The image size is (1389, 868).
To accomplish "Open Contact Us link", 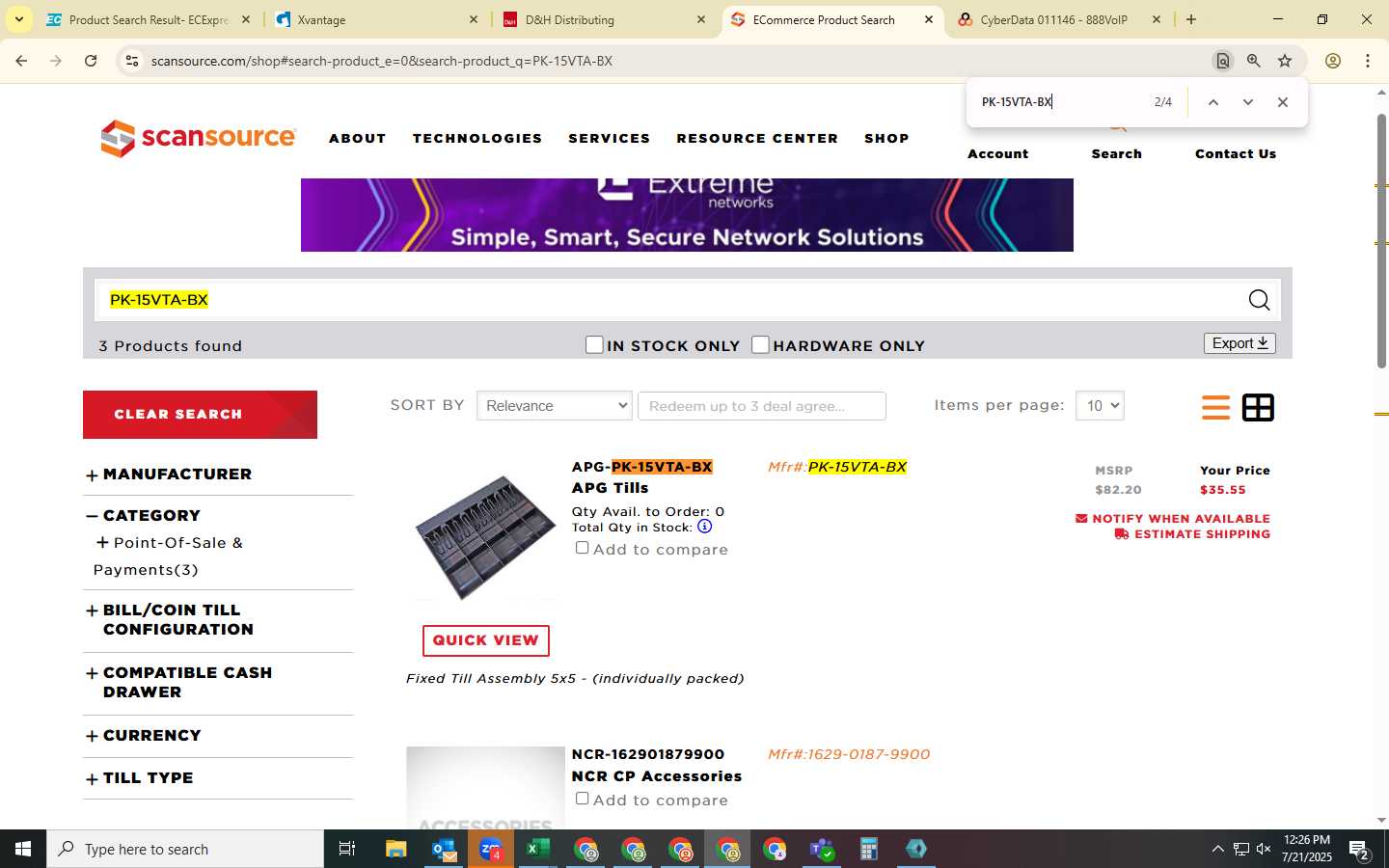I will point(1236,154).
